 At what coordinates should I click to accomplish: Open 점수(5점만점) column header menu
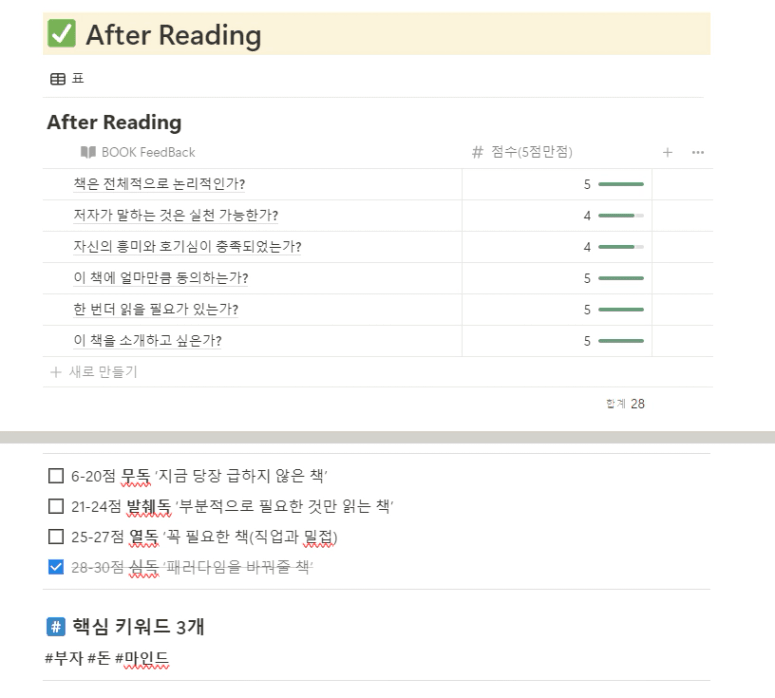[x=522, y=152]
